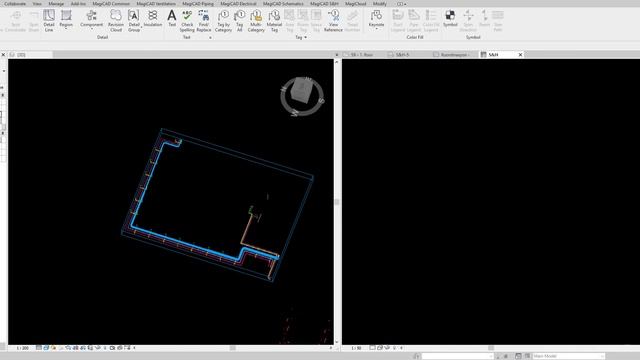Open the Collaborate ribbon tab
Screen dimensions: 640x360
[15, 4]
